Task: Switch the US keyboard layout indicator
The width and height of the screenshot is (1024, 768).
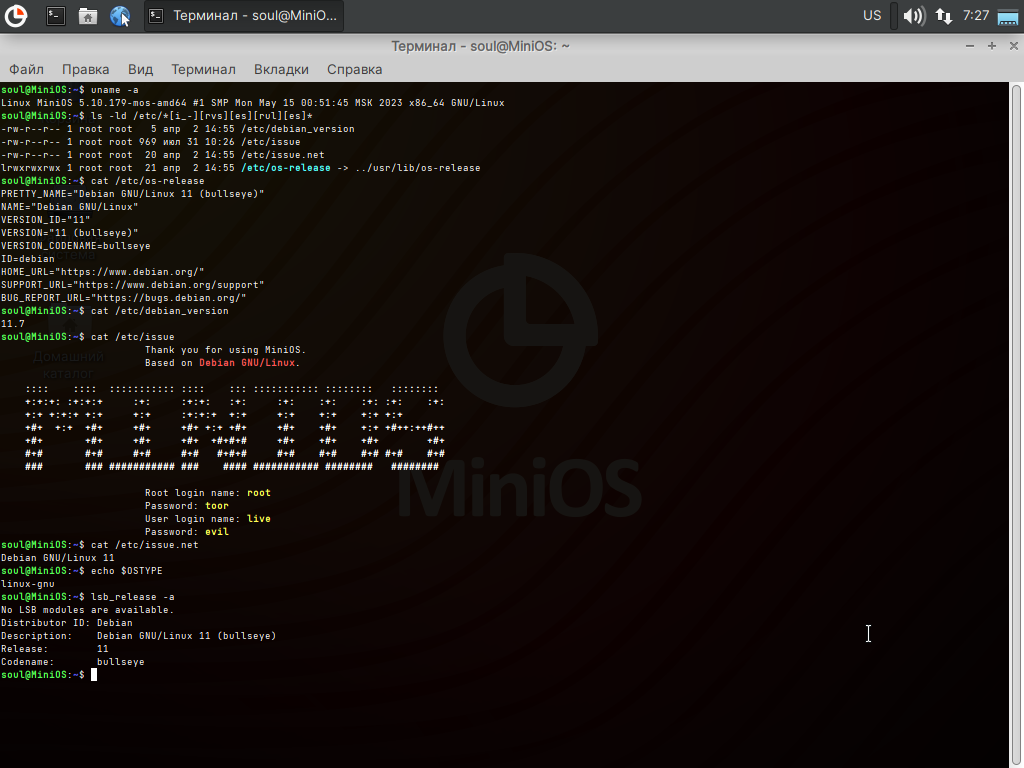Action: pyautogui.click(x=872, y=16)
